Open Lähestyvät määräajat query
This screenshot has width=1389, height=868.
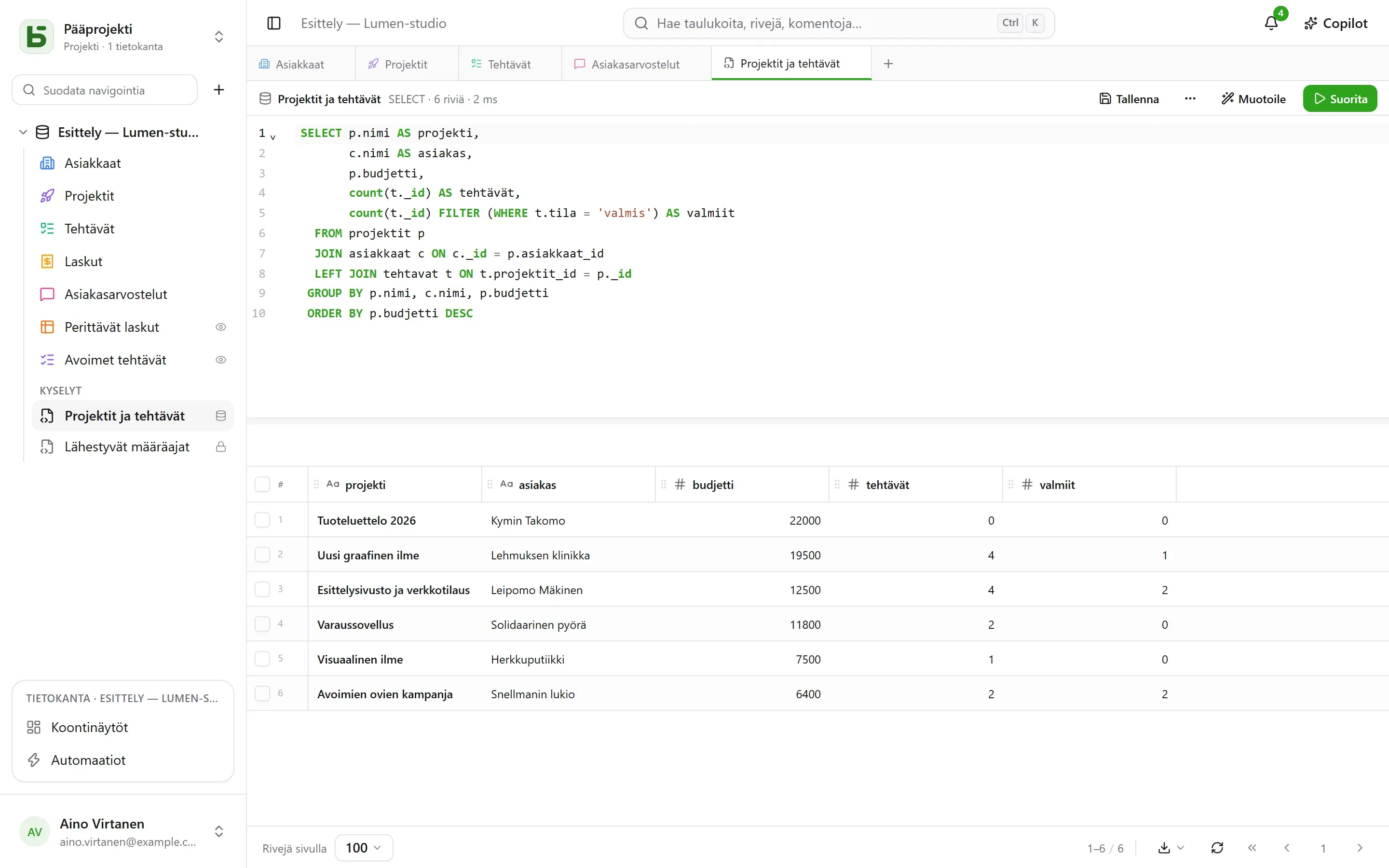coord(133,447)
